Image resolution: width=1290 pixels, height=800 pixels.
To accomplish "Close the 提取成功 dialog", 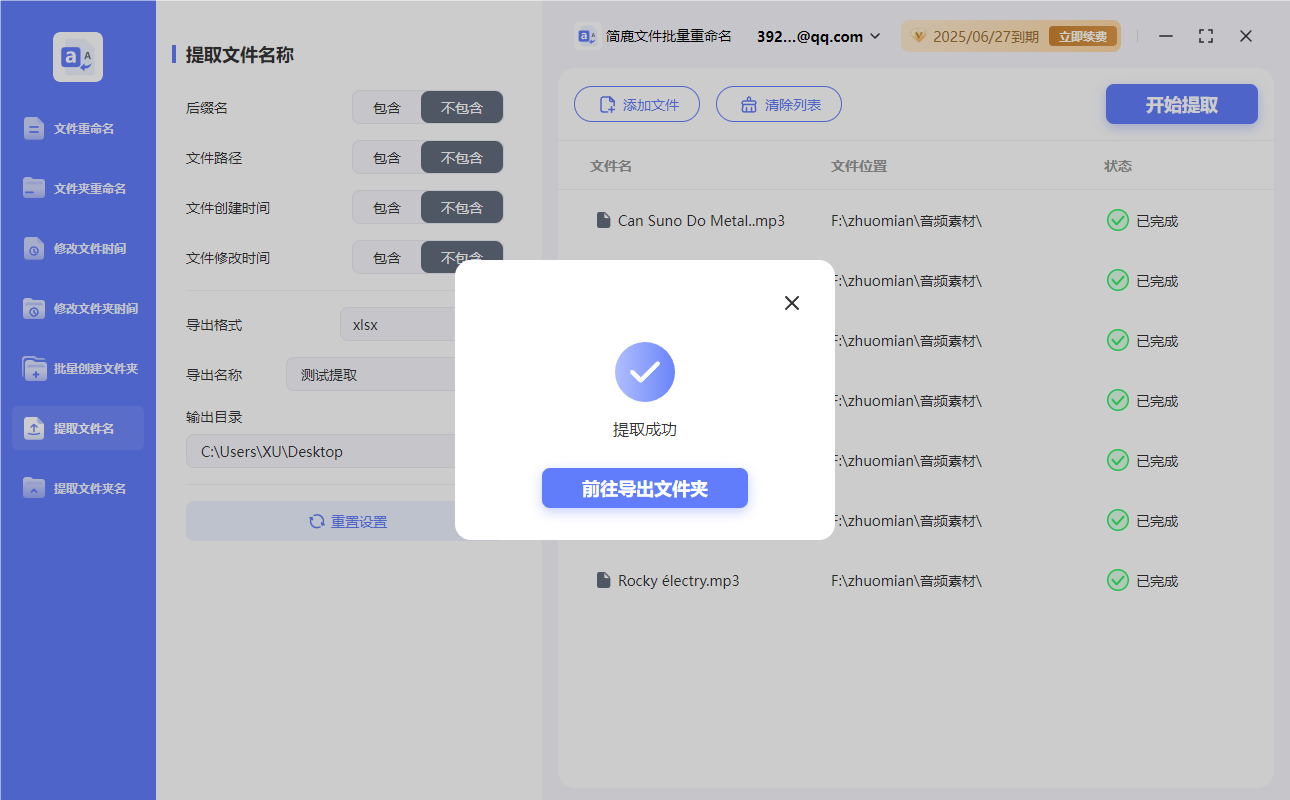I will (x=791, y=302).
